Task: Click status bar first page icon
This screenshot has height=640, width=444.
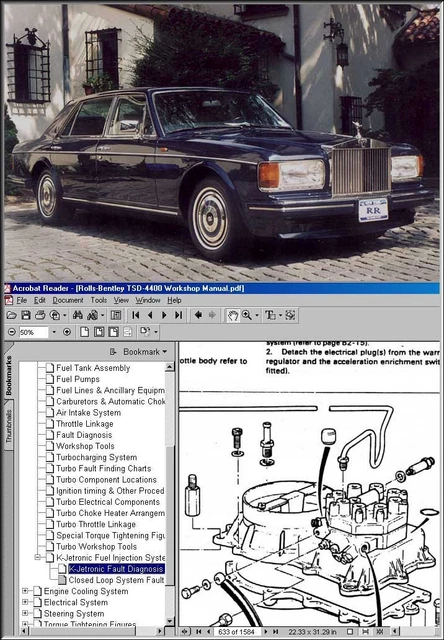Action: [x=198, y=632]
